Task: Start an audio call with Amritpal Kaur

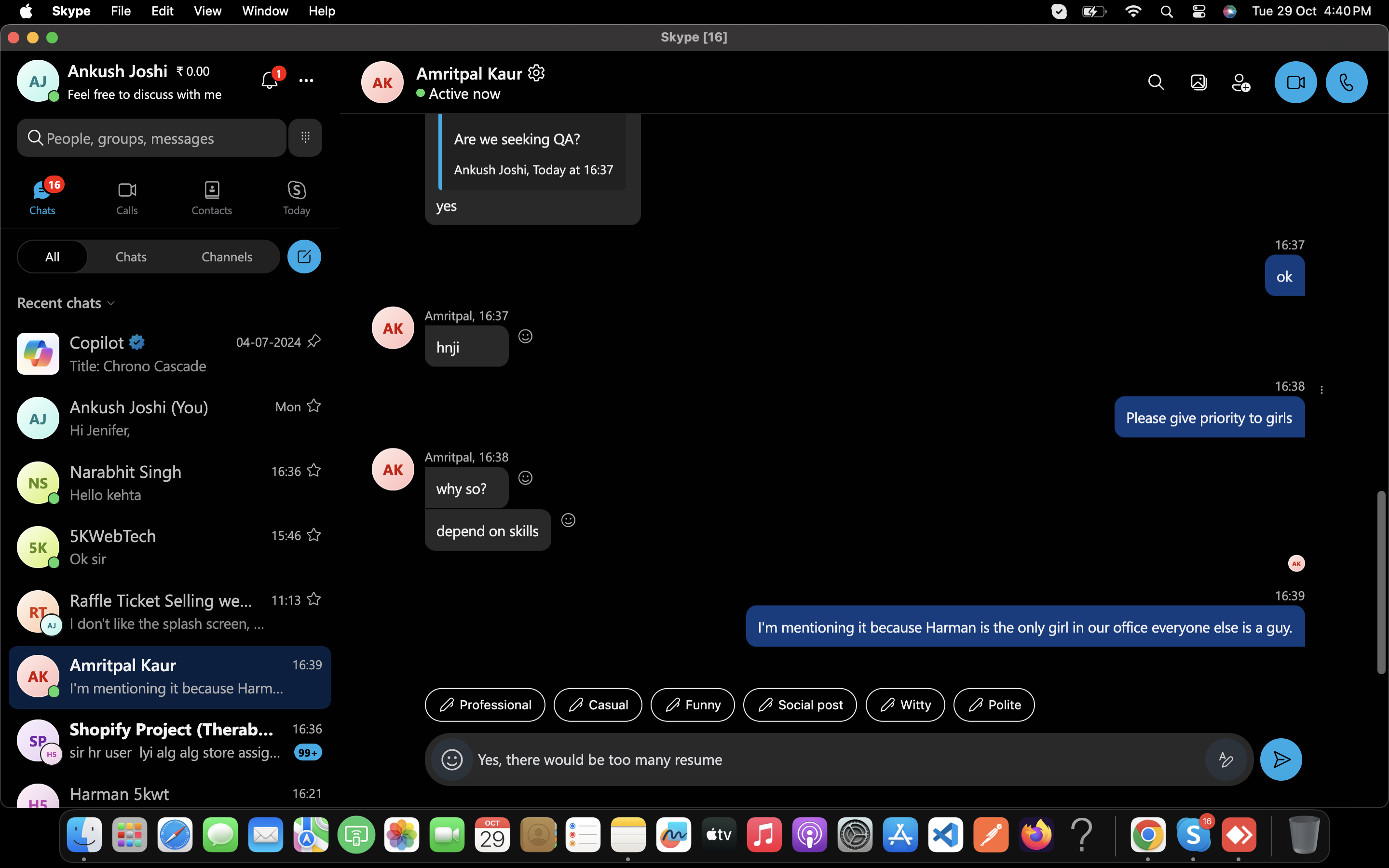Action: (x=1346, y=82)
